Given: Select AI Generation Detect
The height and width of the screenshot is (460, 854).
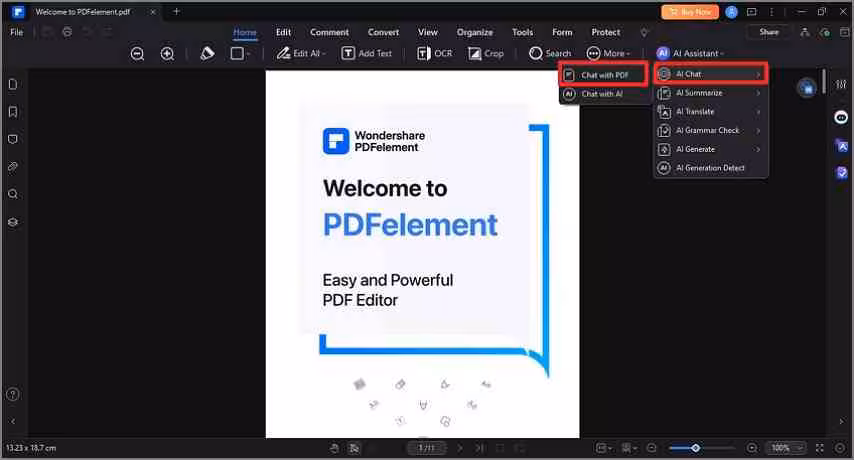Looking at the screenshot, I should point(711,168).
